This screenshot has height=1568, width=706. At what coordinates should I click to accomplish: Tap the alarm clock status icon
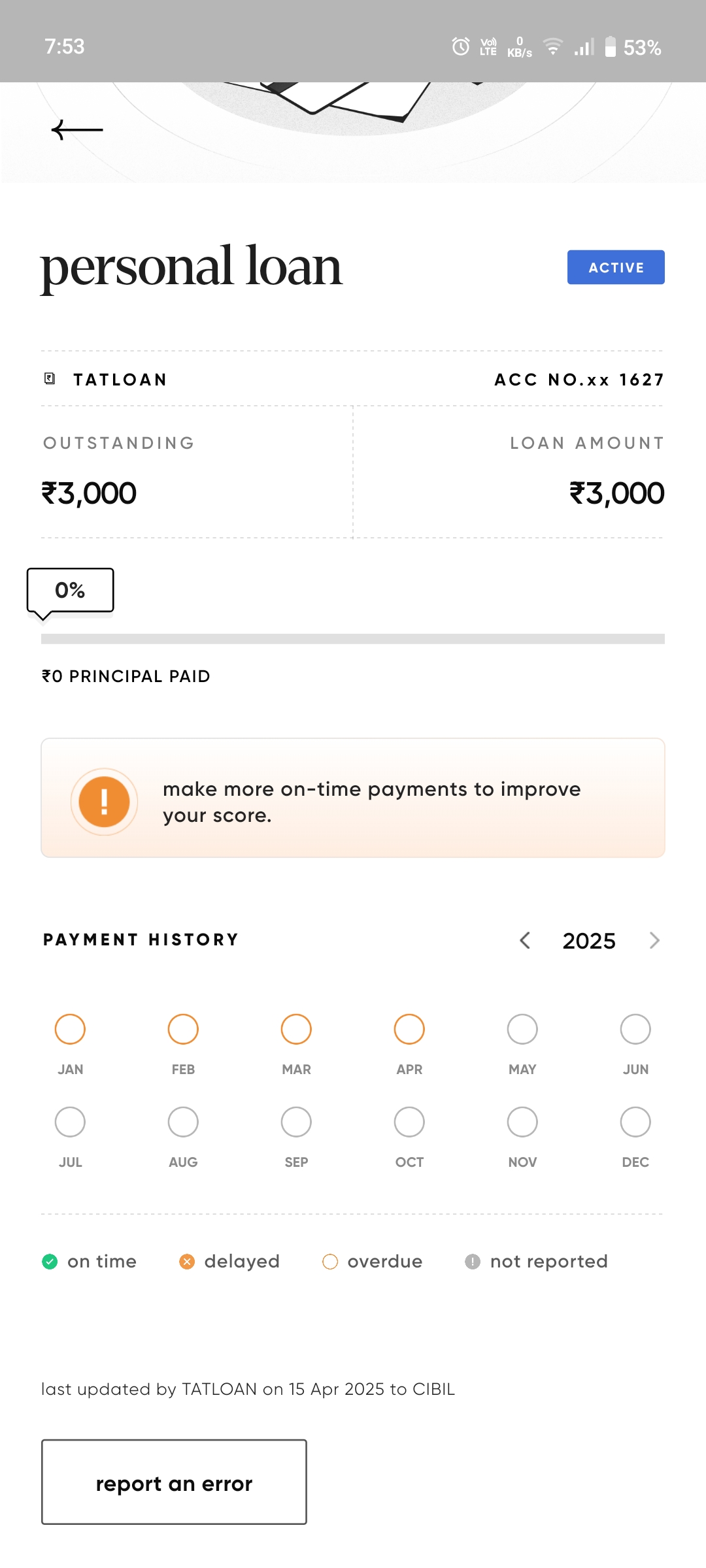tap(461, 47)
